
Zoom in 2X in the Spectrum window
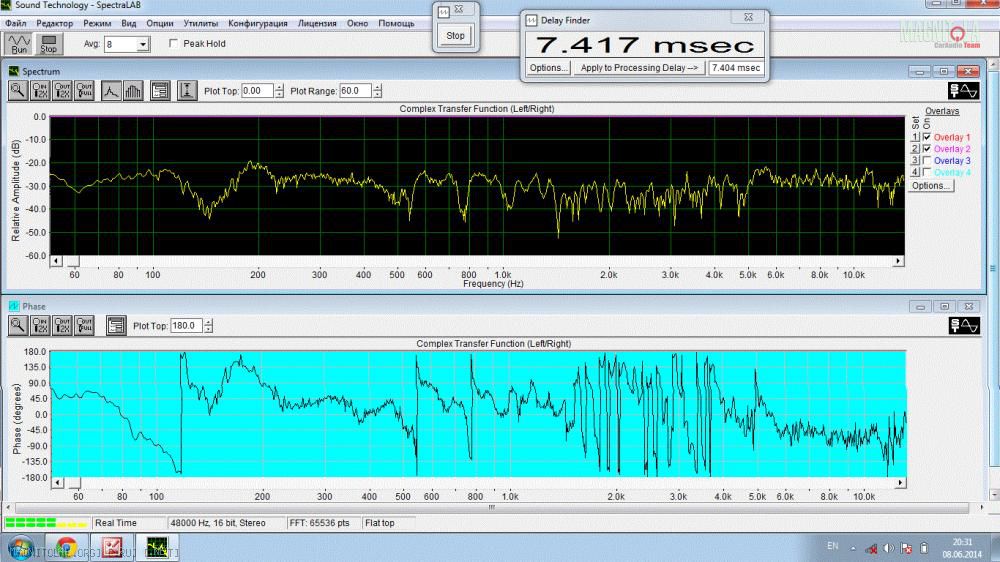tap(40, 91)
